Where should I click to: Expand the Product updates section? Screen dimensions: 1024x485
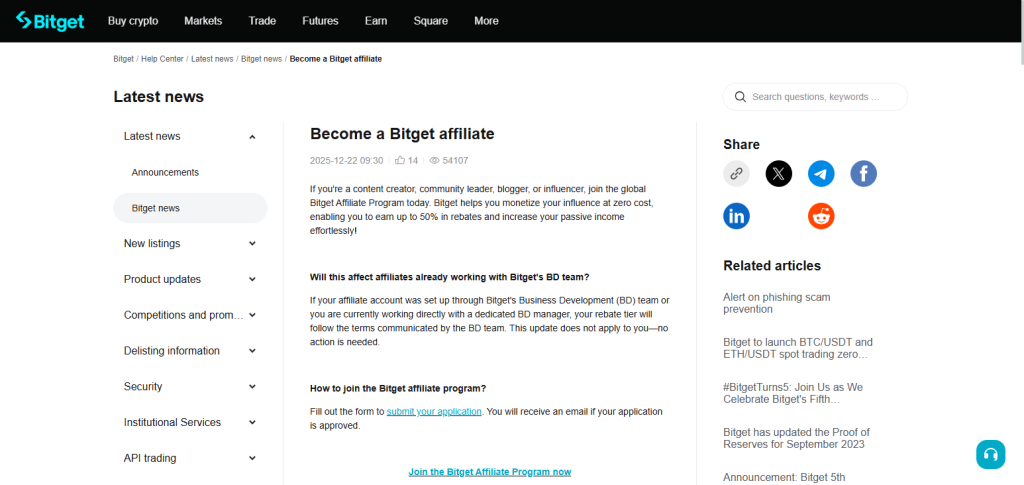[253, 279]
